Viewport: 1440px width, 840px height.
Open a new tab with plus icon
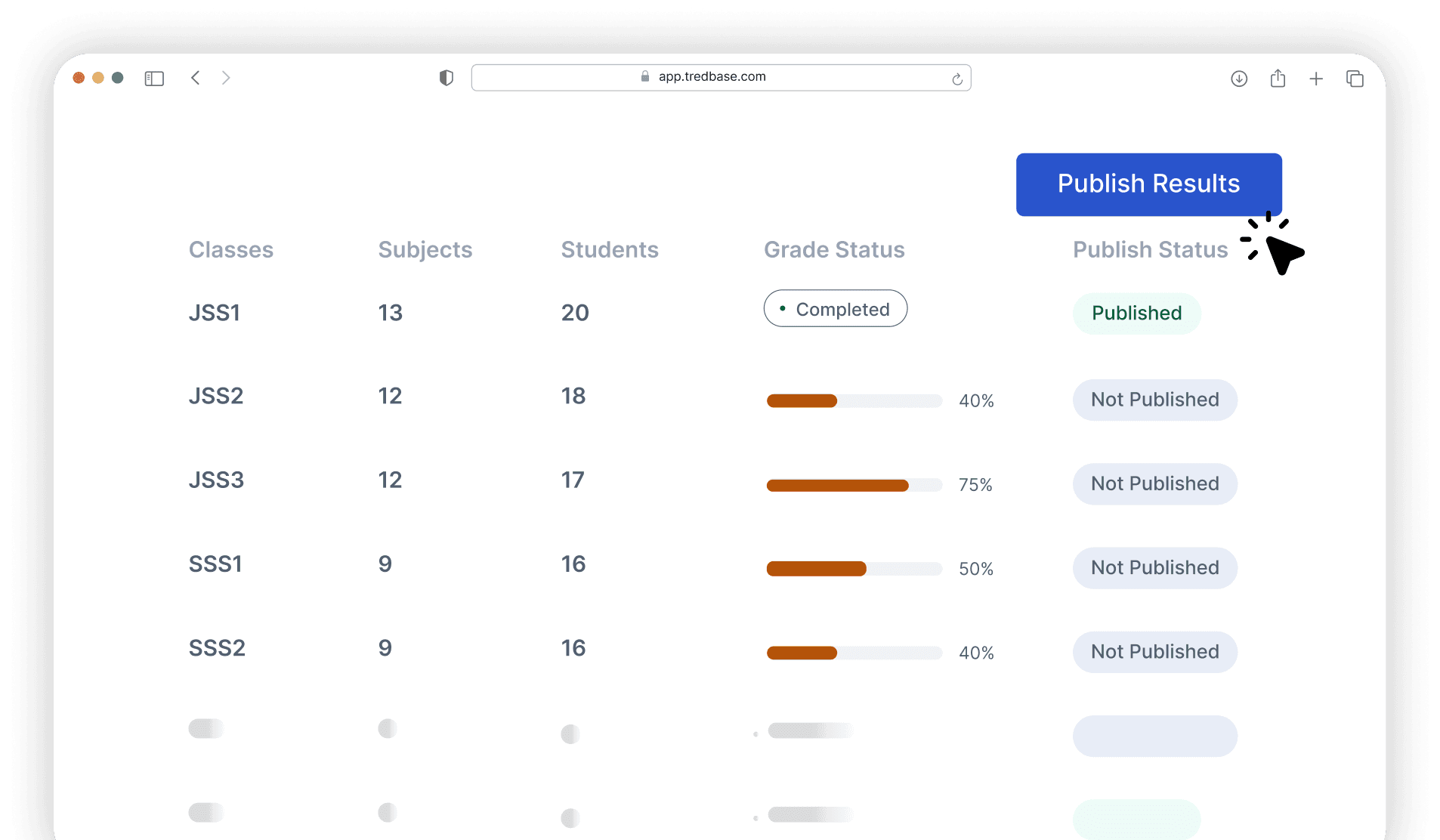tap(1316, 79)
